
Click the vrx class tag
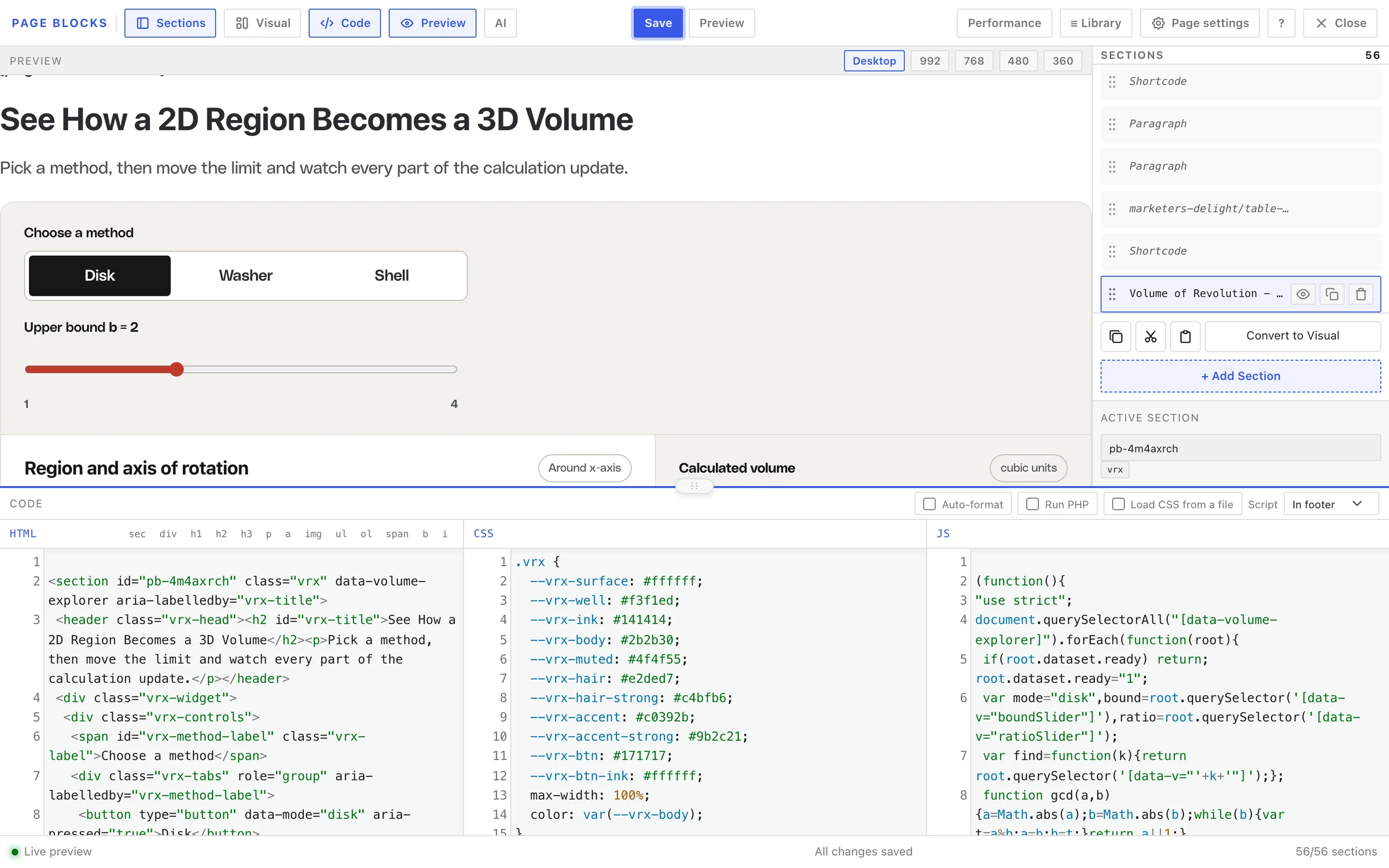coord(1115,470)
